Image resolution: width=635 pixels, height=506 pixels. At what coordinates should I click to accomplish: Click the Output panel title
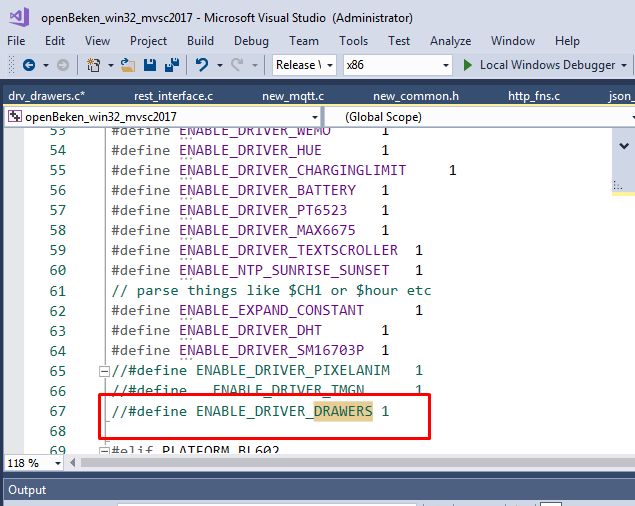coord(27,490)
